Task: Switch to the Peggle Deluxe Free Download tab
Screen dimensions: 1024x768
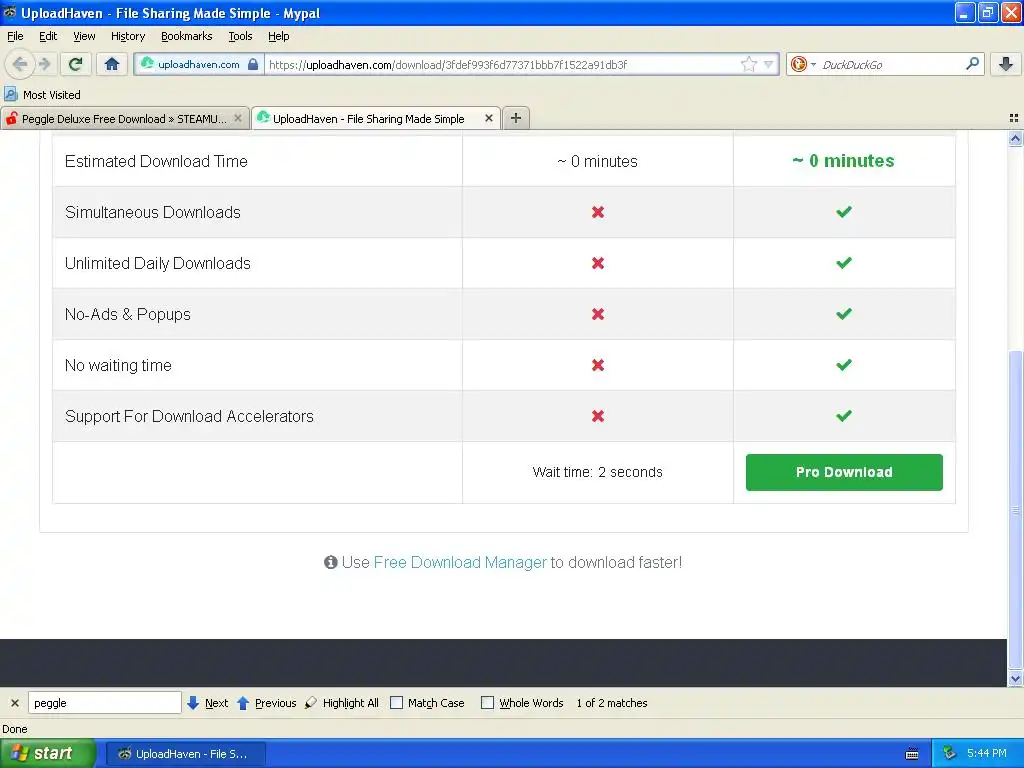Action: 124,119
